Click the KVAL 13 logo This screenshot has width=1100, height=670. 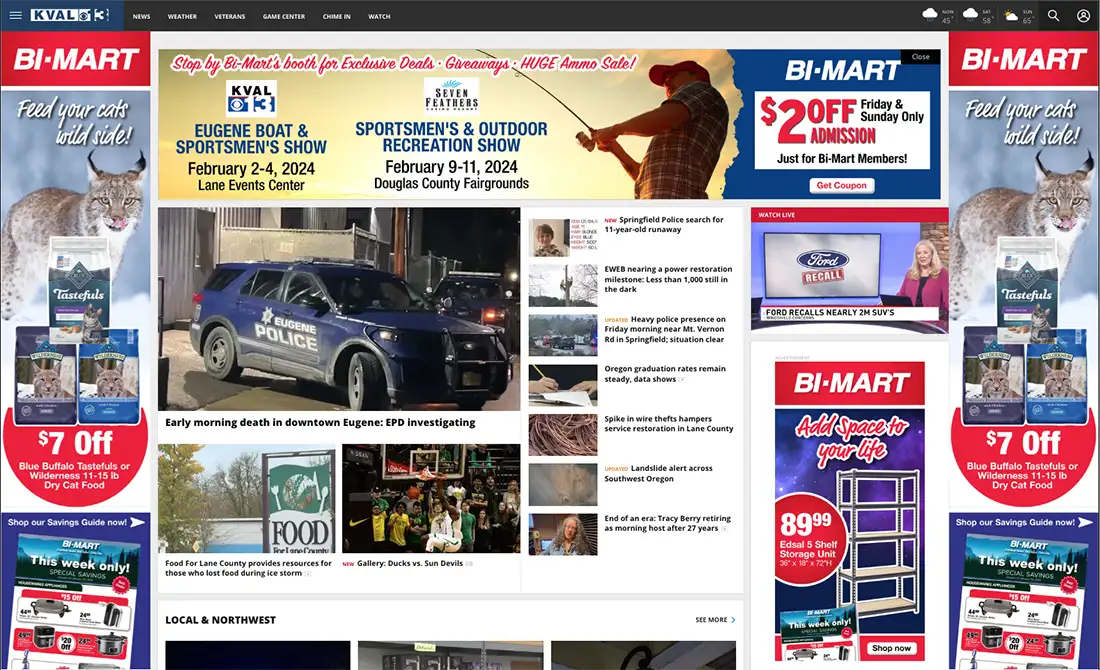69,15
